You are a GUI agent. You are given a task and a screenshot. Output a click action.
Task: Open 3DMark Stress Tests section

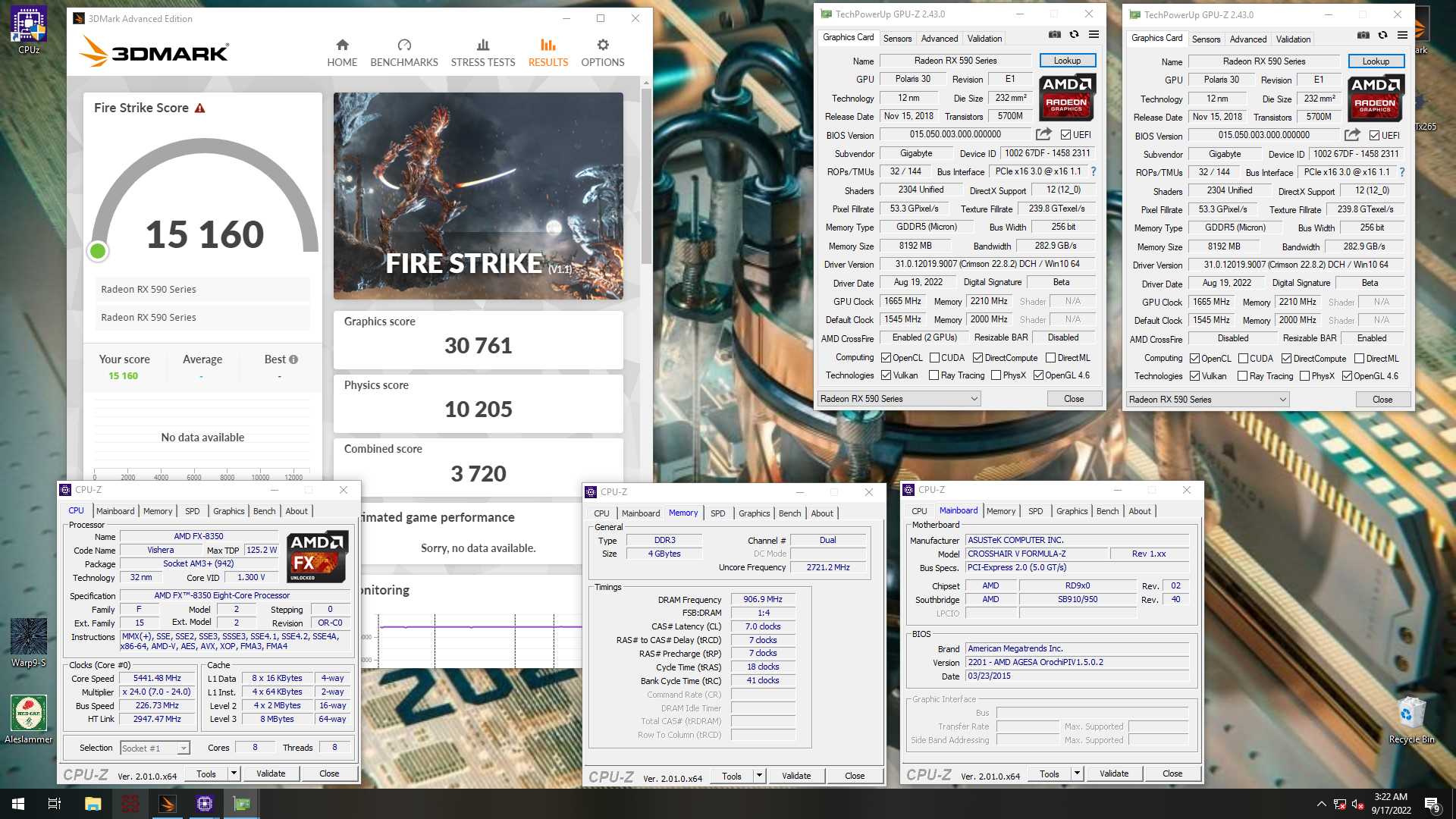tap(483, 53)
